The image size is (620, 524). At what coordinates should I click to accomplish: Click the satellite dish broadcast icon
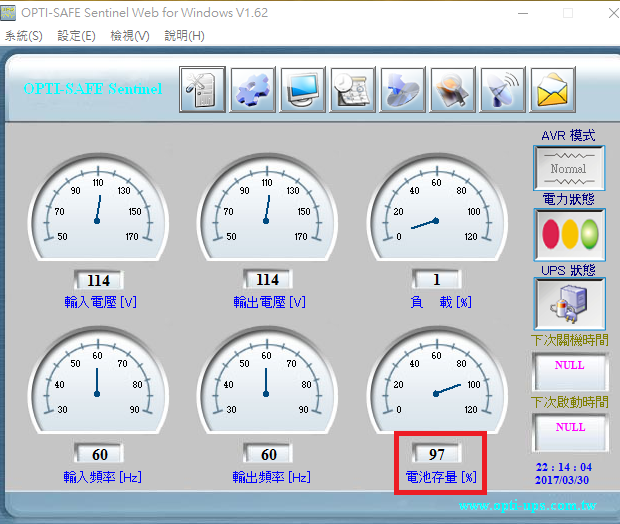point(503,89)
